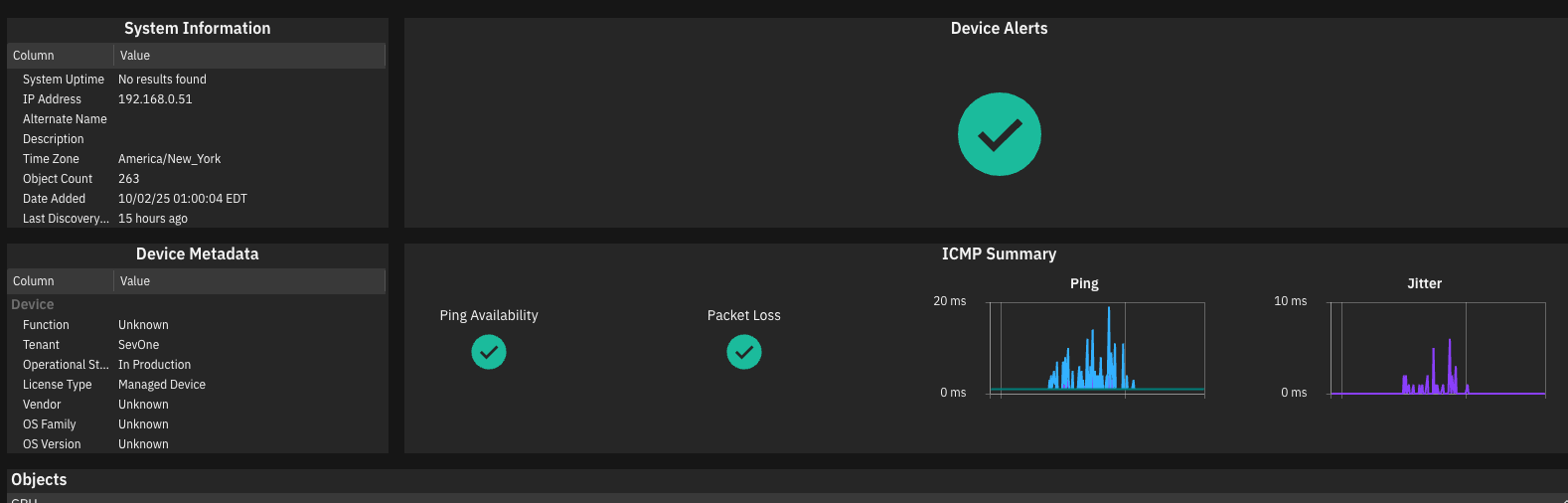This screenshot has height=503, width=1568.
Task: Click the Ping Availability status checkmark
Action: 488,352
